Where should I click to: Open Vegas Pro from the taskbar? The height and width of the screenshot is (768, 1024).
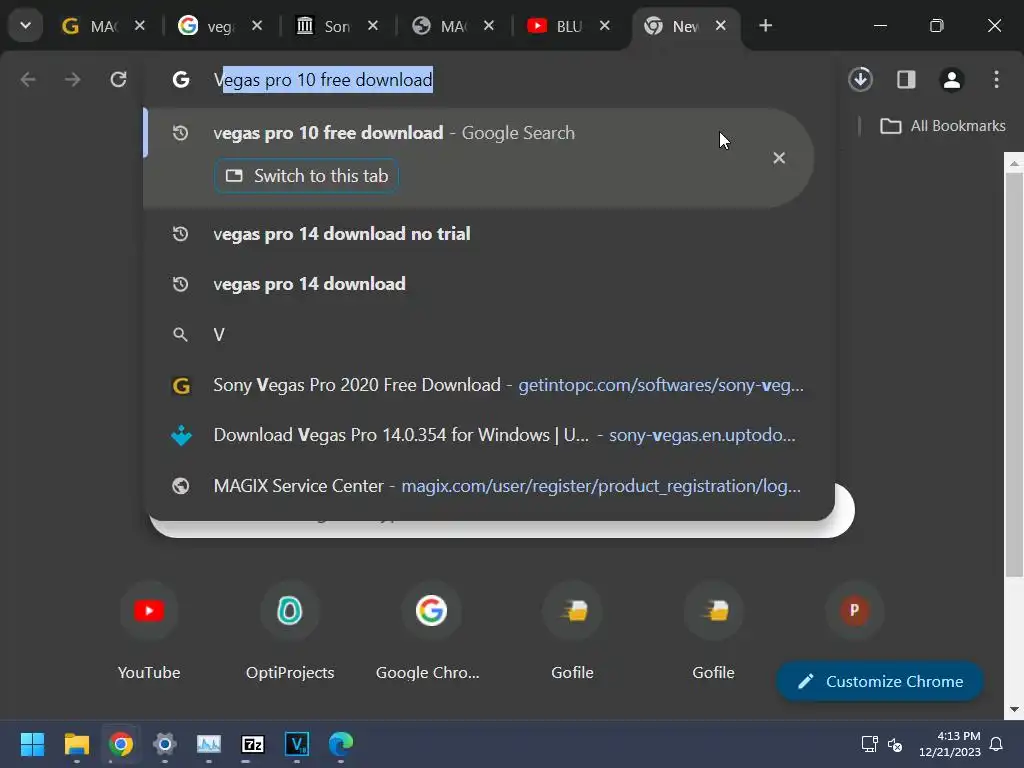point(297,744)
